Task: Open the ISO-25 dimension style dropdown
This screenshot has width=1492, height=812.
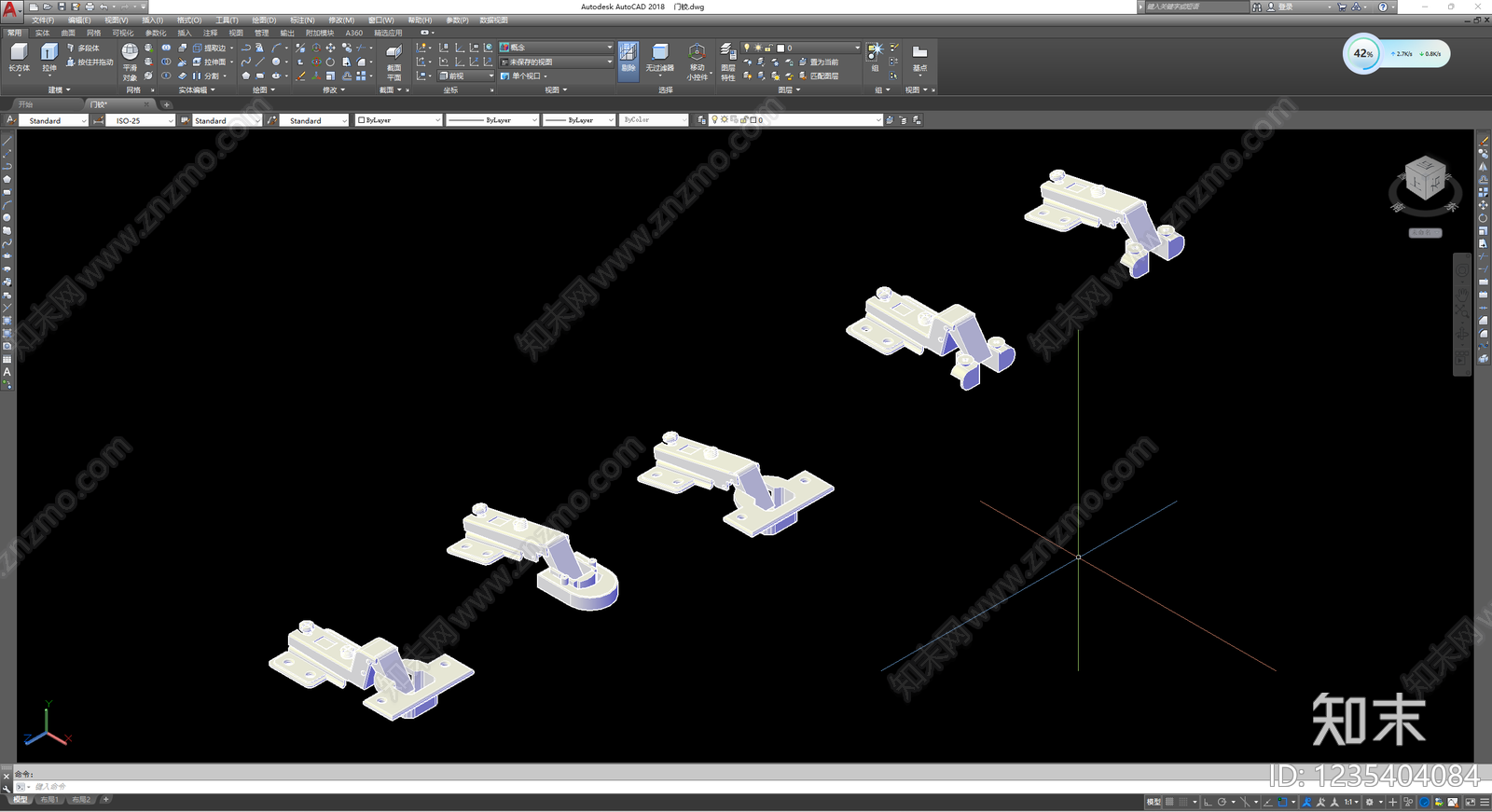Action: [x=140, y=120]
